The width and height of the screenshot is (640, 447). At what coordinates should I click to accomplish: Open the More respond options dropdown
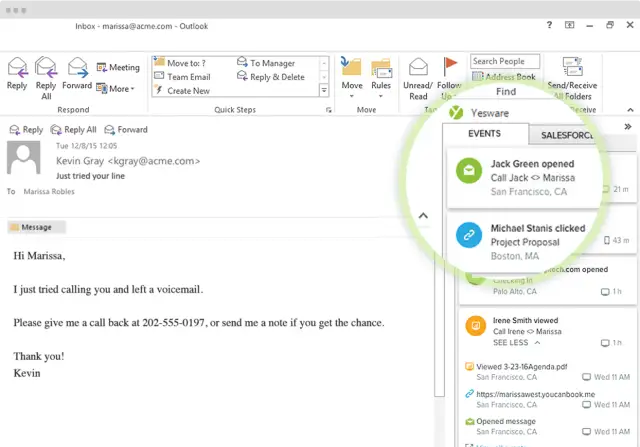tap(116, 89)
